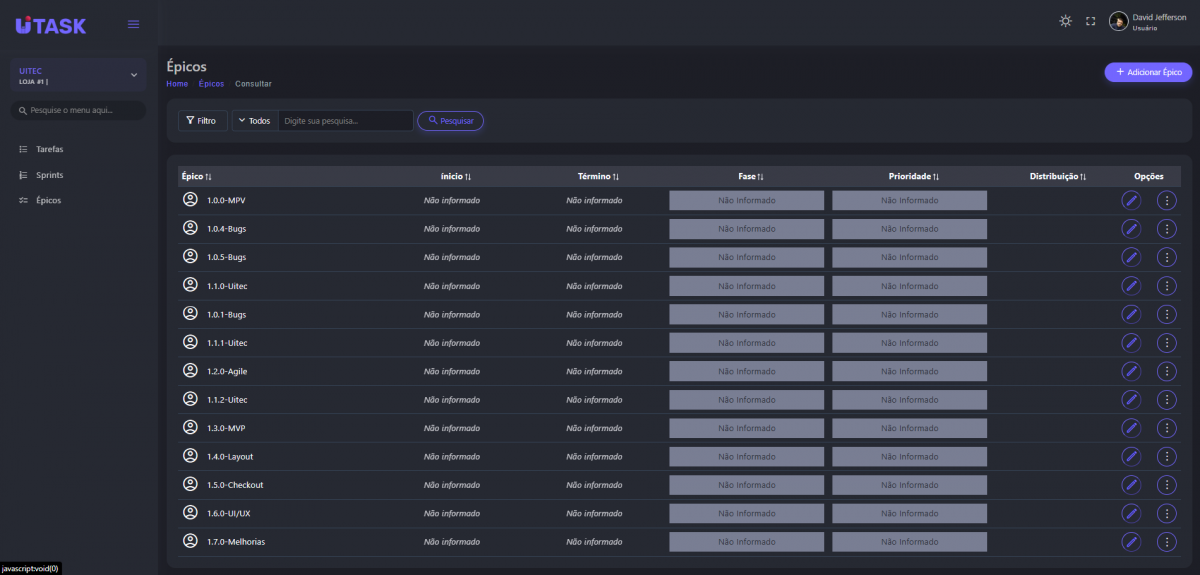The height and width of the screenshot is (575, 1200).
Task: Focus the 'Digite sua pesquisa' search field
Action: 345,121
